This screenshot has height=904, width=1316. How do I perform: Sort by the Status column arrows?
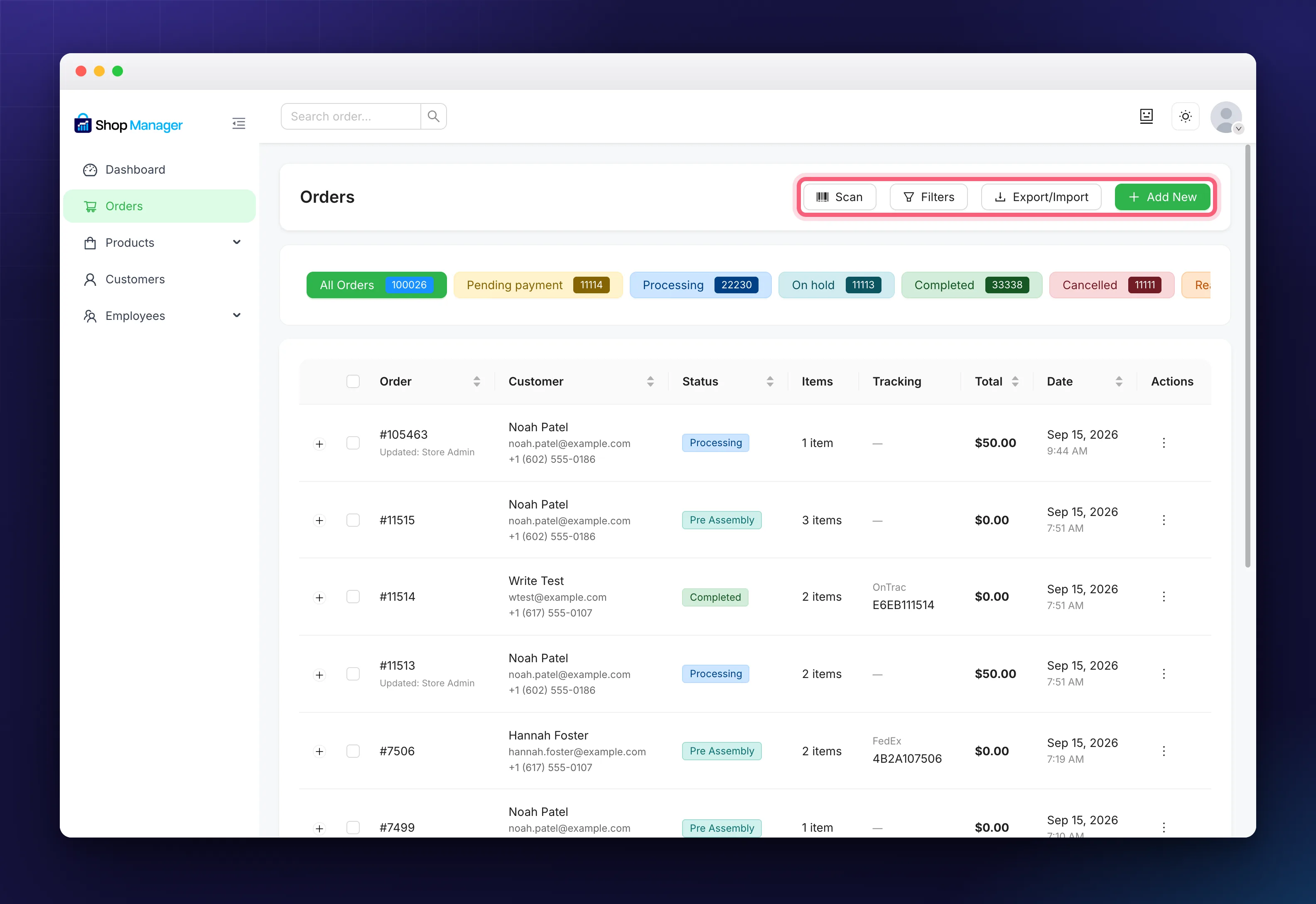pyautogui.click(x=770, y=382)
